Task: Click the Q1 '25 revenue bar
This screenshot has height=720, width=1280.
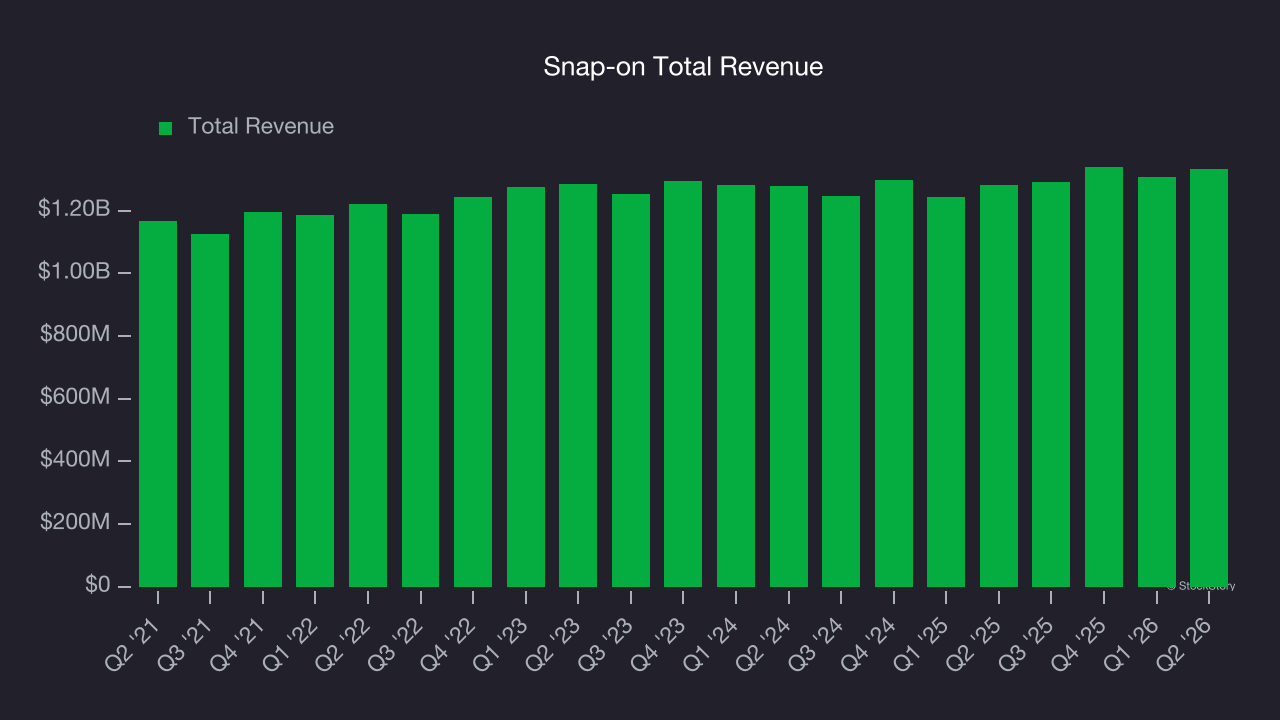Action: (x=946, y=392)
